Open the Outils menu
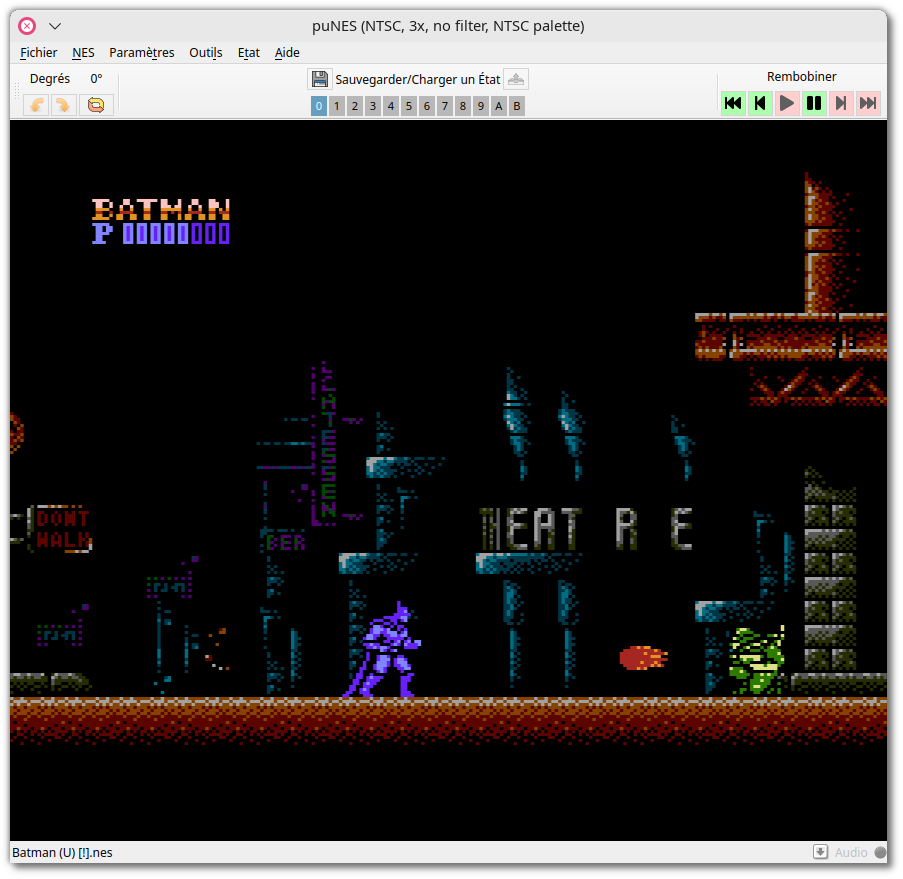The width and height of the screenshot is (903, 879). tap(206, 52)
